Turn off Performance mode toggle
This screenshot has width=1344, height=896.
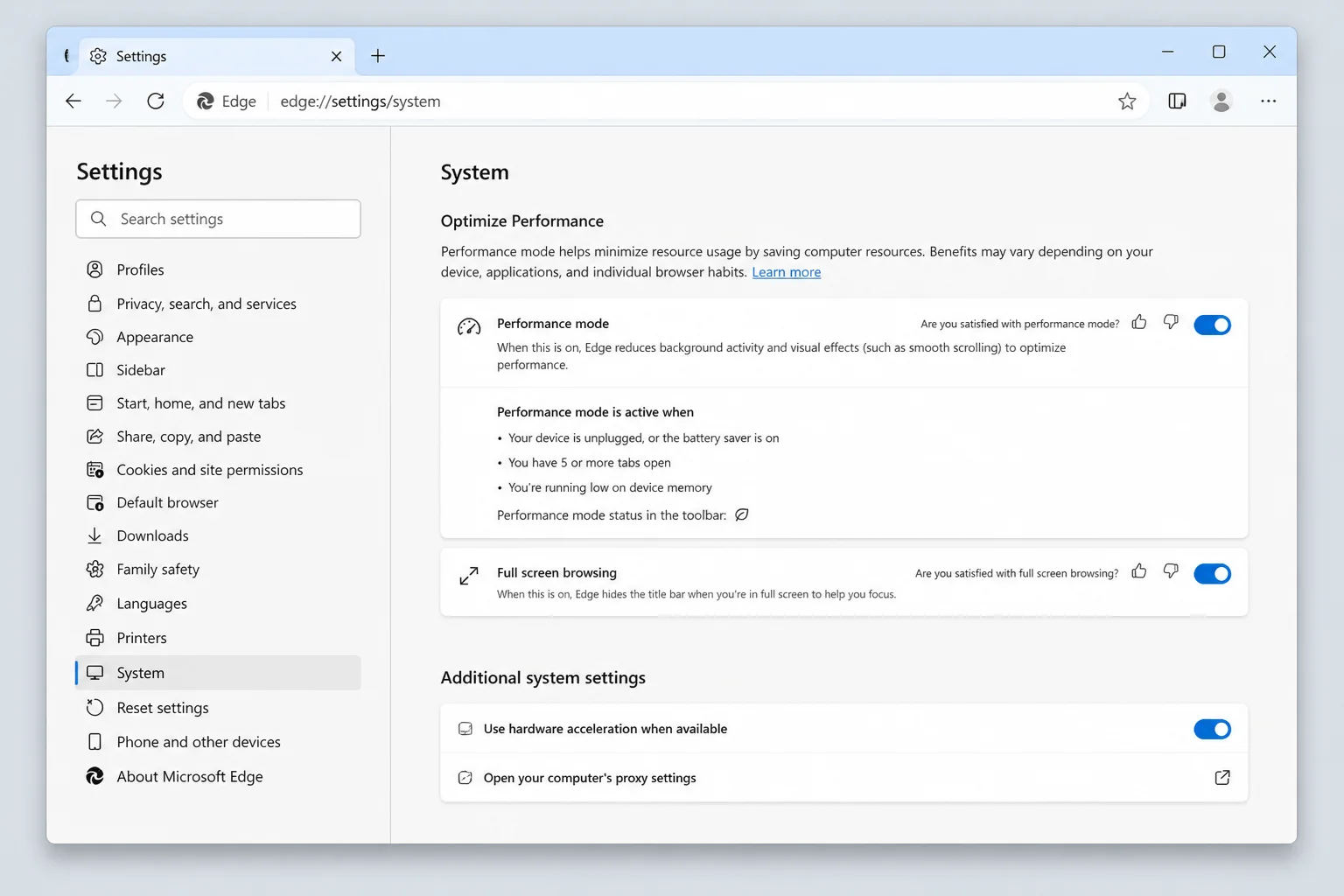pyautogui.click(x=1212, y=325)
